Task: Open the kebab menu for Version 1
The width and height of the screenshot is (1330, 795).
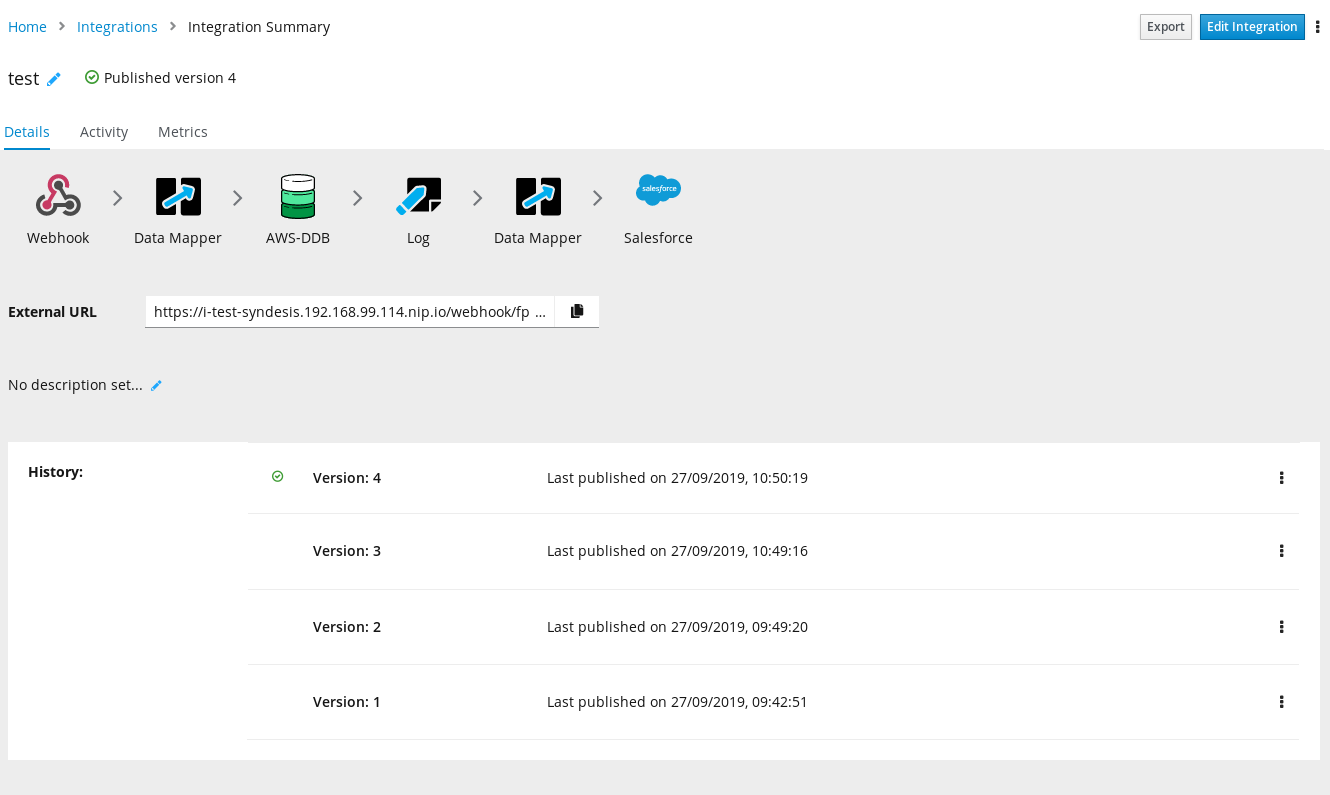Action: 1281,702
